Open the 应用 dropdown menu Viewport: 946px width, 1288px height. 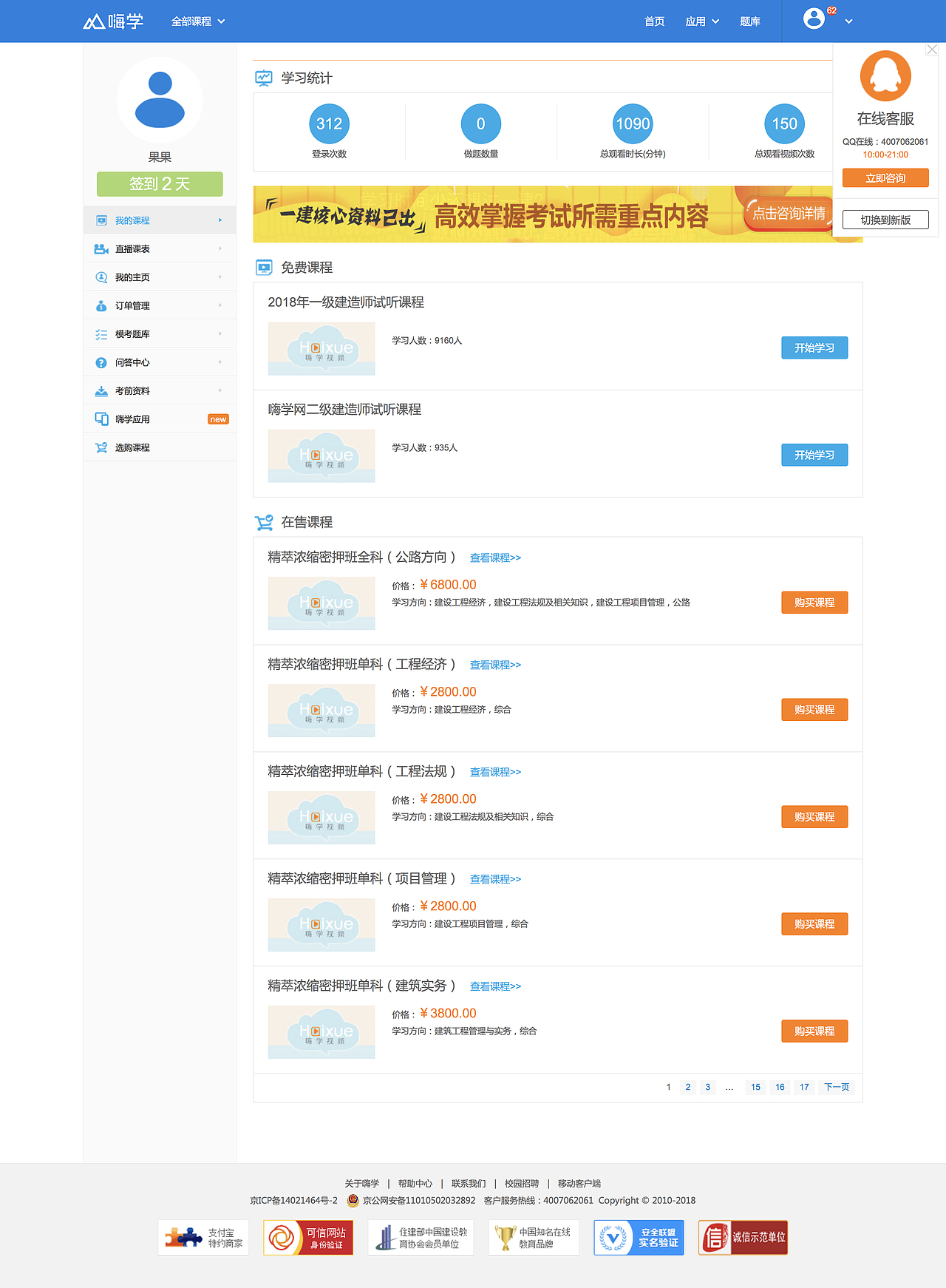tap(702, 21)
